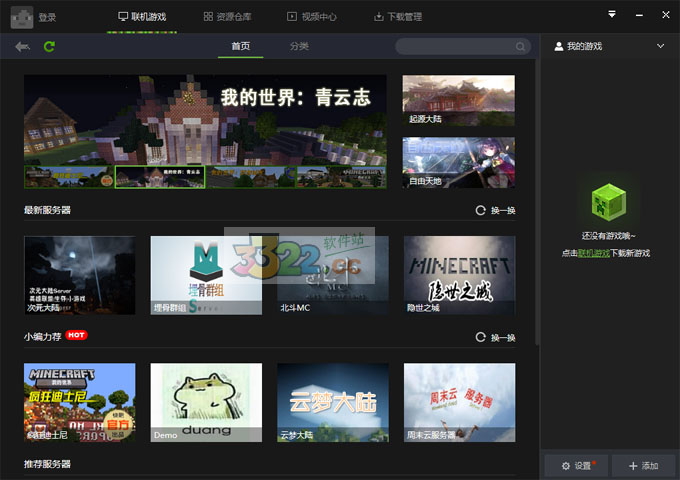Image resolution: width=680 pixels, height=480 pixels.
Task: Open the 登录 login link
Action: tap(47, 17)
